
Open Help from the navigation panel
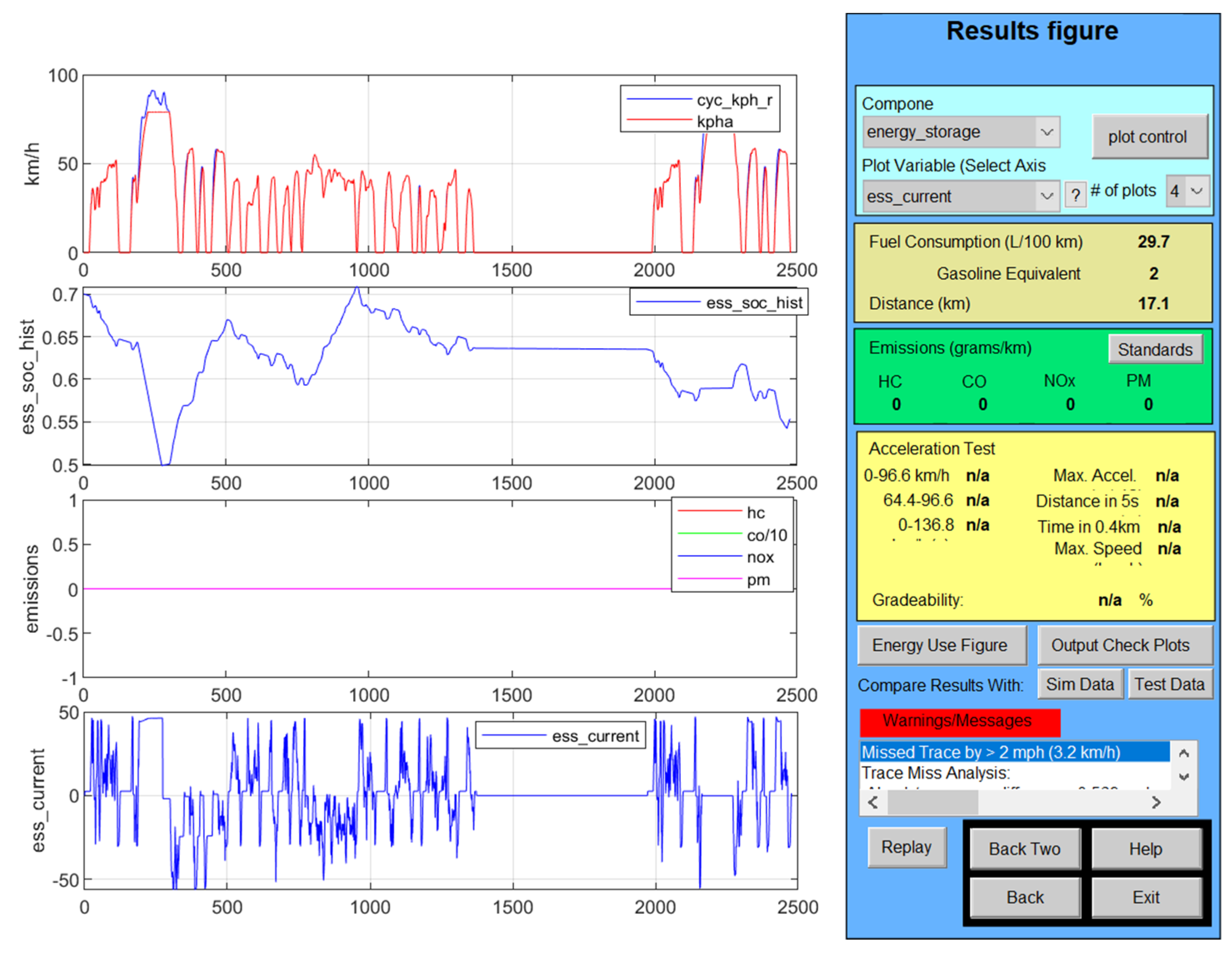click(1146, 849)
